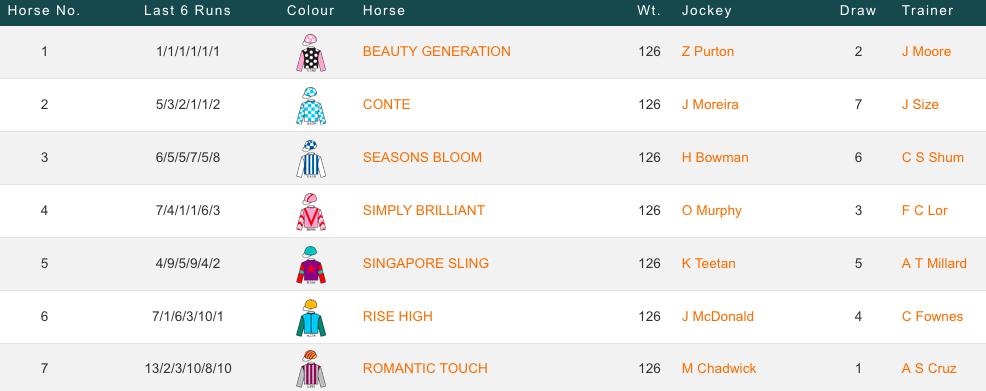The height and width of the screenshot is (391, 986).
Task: Open trainer C Fownes link
Action: click(932, 316)
